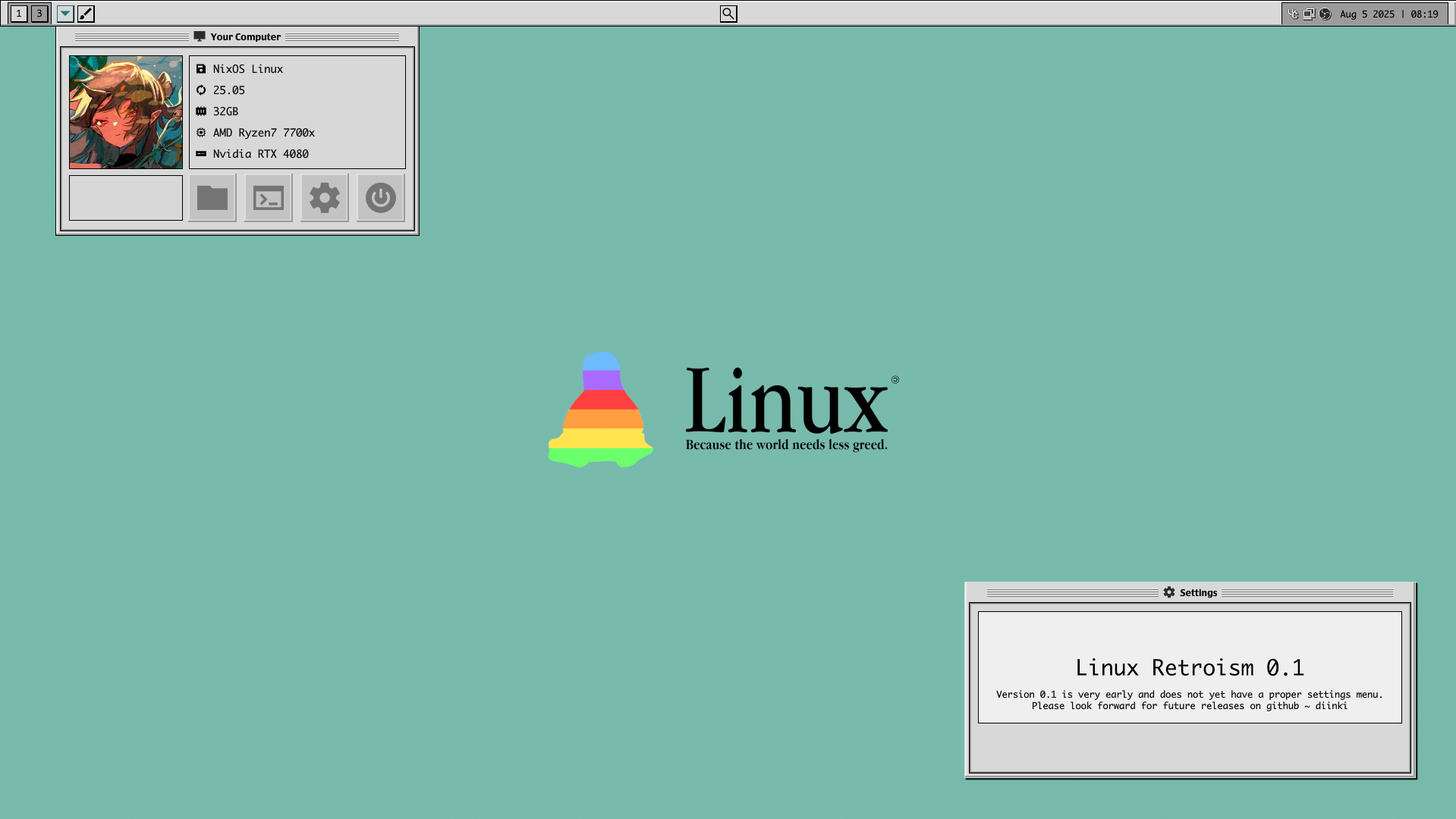This screenshot has width=1456, height=819.
Task: Click the displays icon in the system tray
Action: (x=1309, y=13)
